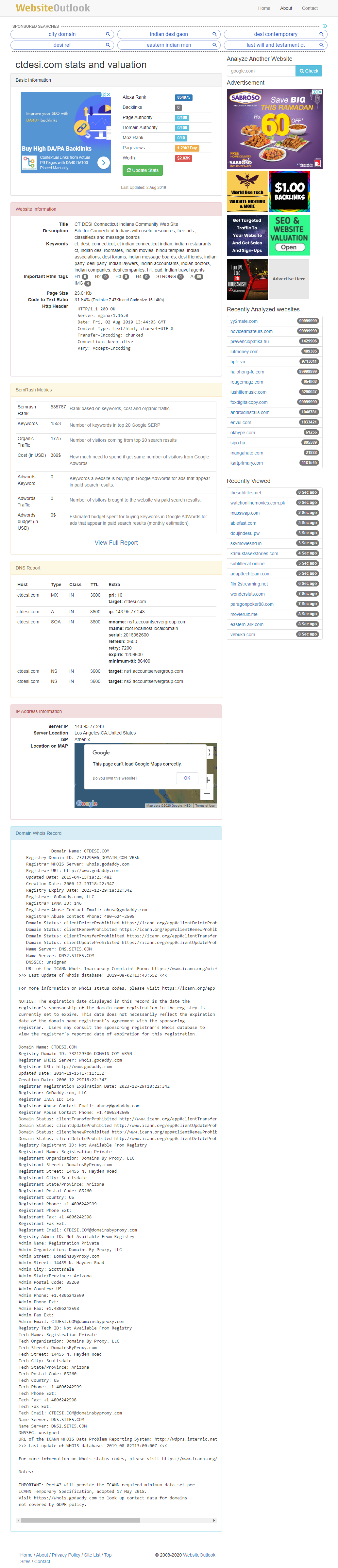Click search icon beside 'indian desi gaon'
This screenshot has width=338, height=1568.
click(x=214, y=34)
